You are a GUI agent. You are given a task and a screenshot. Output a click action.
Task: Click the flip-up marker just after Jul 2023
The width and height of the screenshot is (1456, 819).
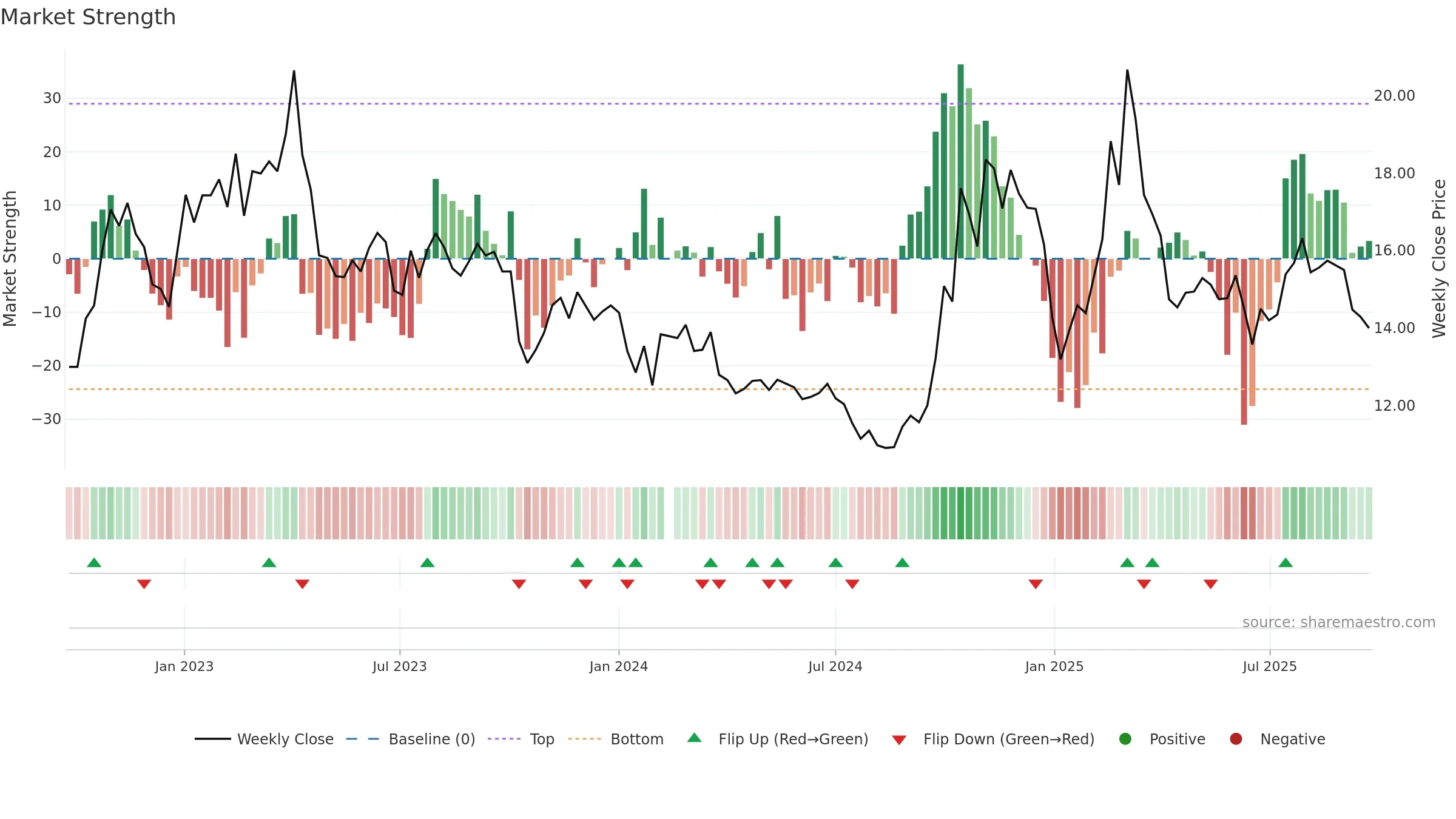click(x=427, y=562)
